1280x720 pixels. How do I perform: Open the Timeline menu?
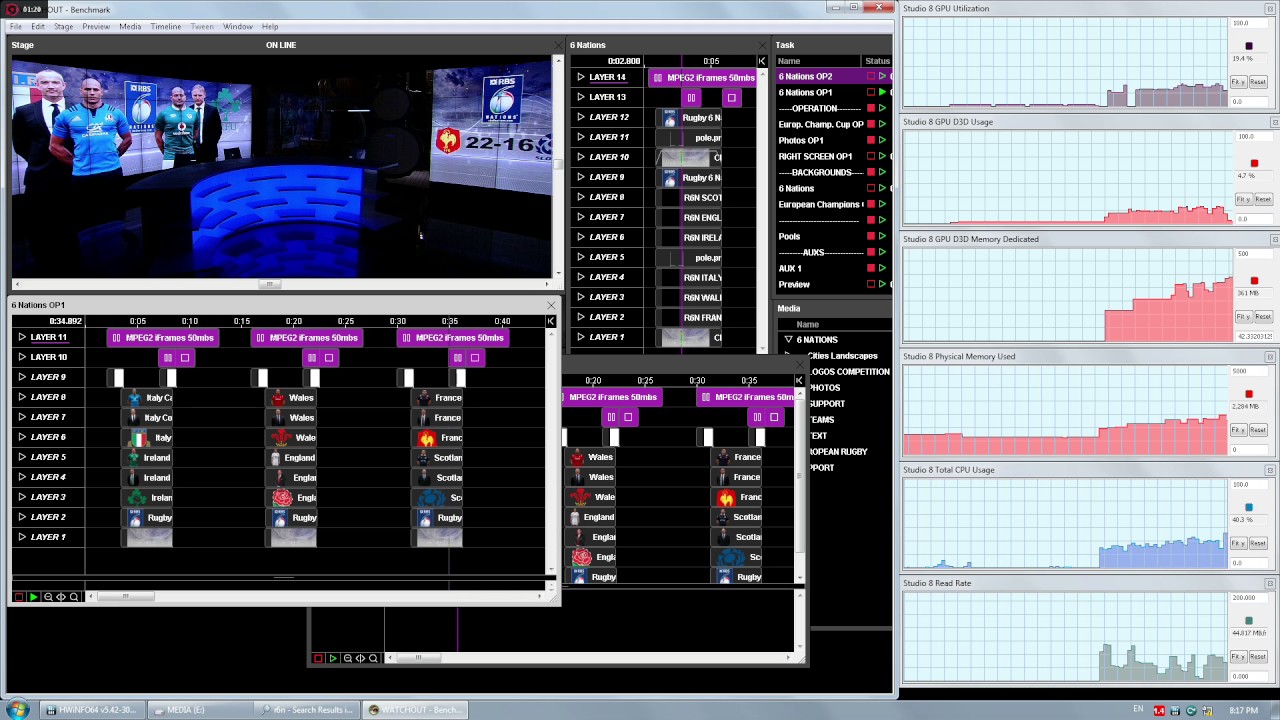pyautogui.click(x=166, y=27)
